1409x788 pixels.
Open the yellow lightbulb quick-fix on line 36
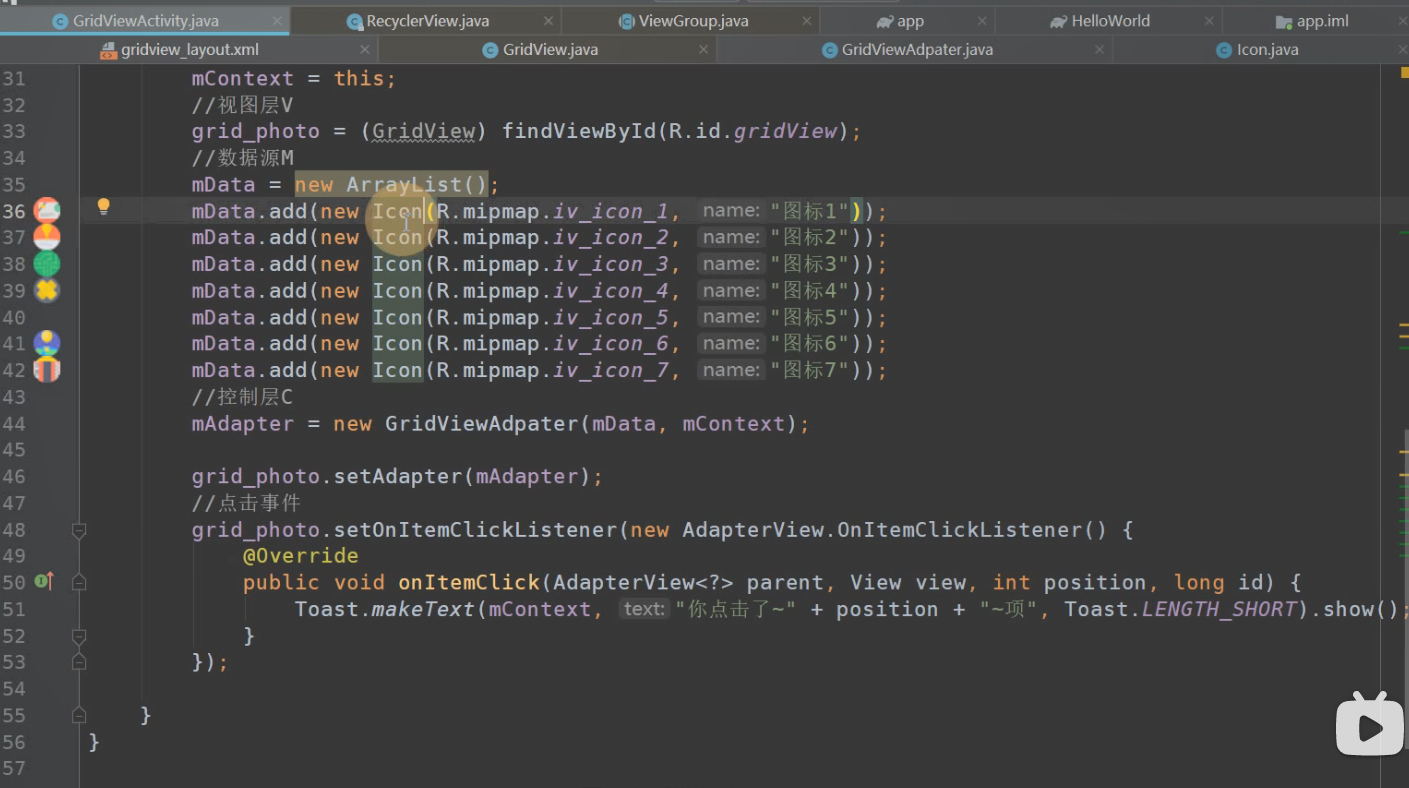[102, 207]
